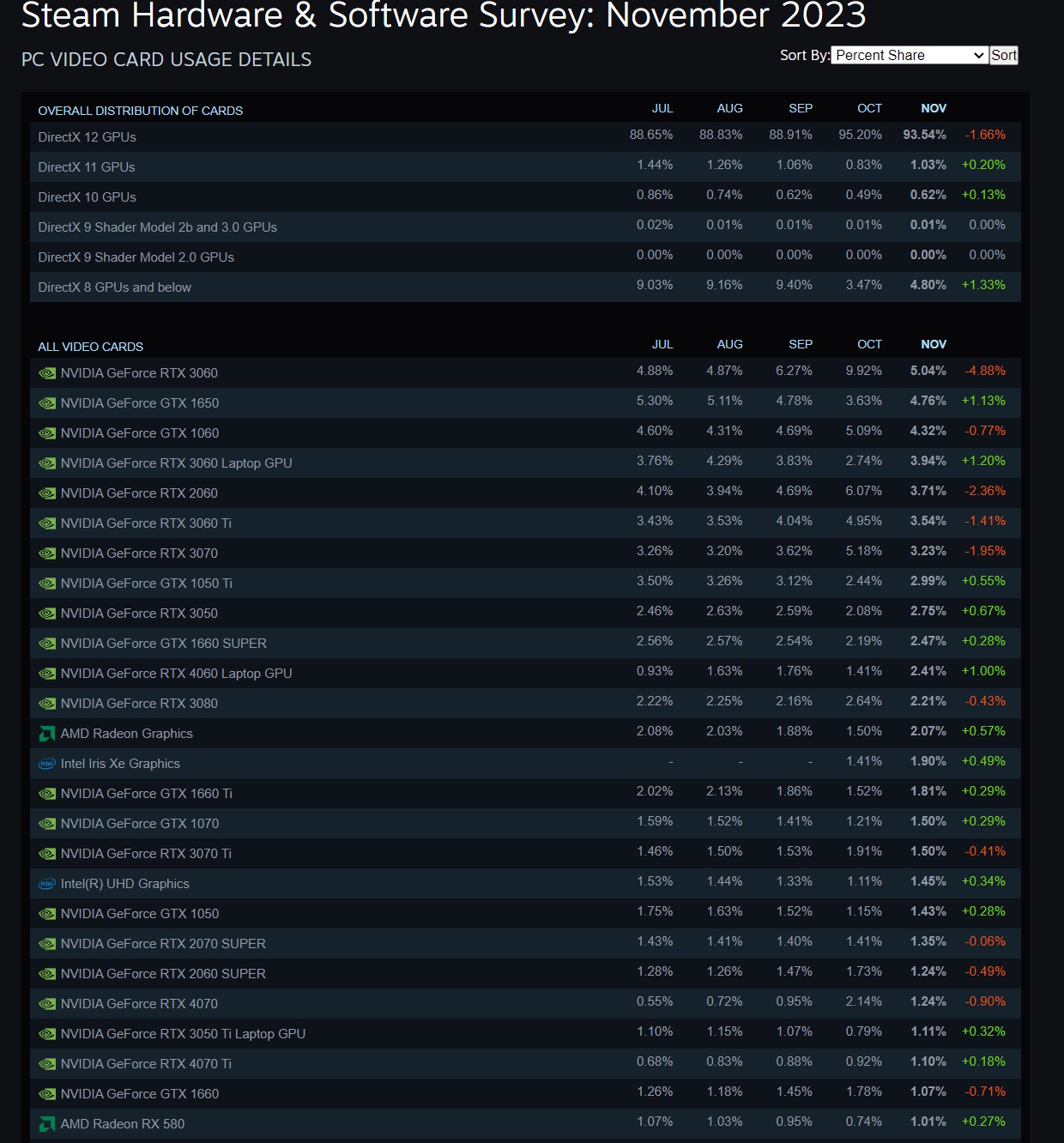Click NVIDIA logo beside GeForce RTX 3050
The height and width of the screenshot is (1143, 1064).
pyautogui.click(x=47, y=614)
